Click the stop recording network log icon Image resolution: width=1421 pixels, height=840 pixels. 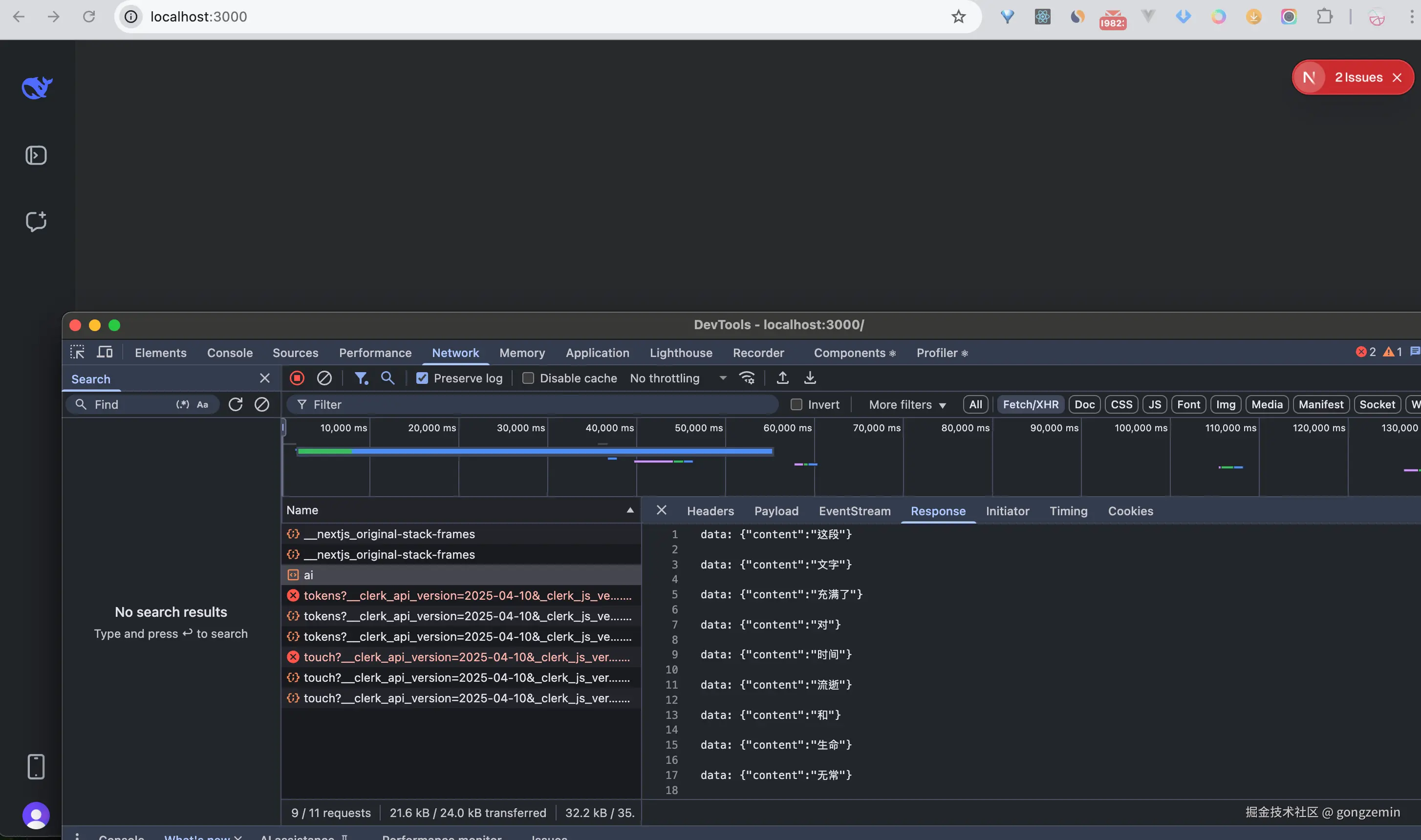tap(297, 378)
